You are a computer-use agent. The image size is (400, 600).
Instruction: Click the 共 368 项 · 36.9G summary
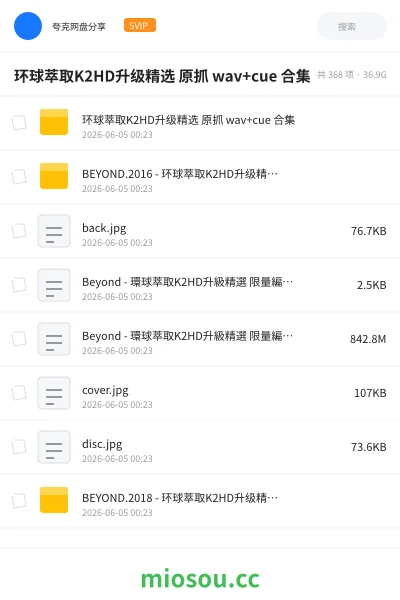352,75
